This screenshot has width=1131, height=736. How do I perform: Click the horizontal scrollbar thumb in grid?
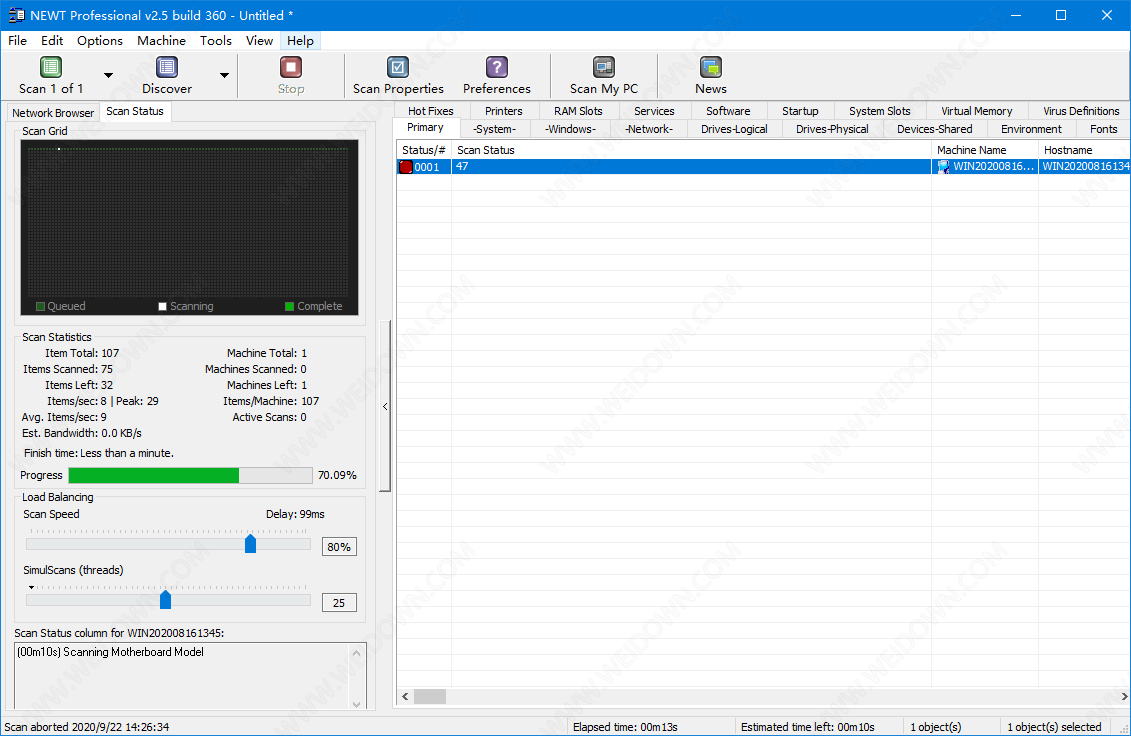coord(430,696)
